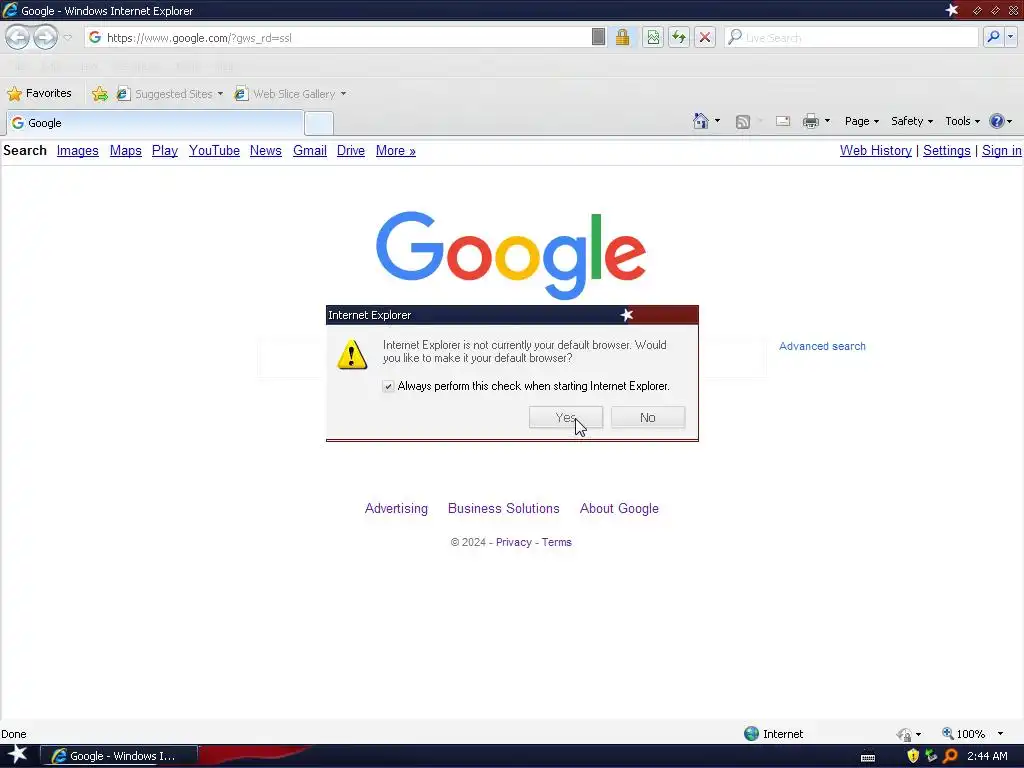Open Web Slice Gallery on the favorites bar

click(291, 94)
